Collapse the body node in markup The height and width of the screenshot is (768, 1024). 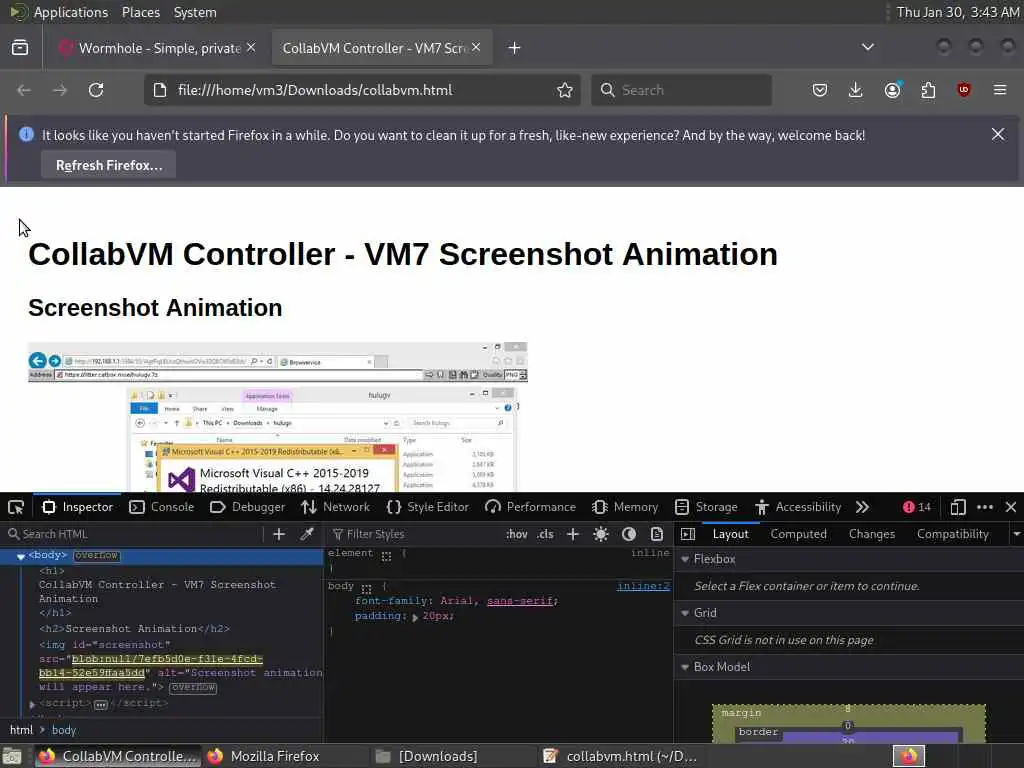(x=21, y=556)
